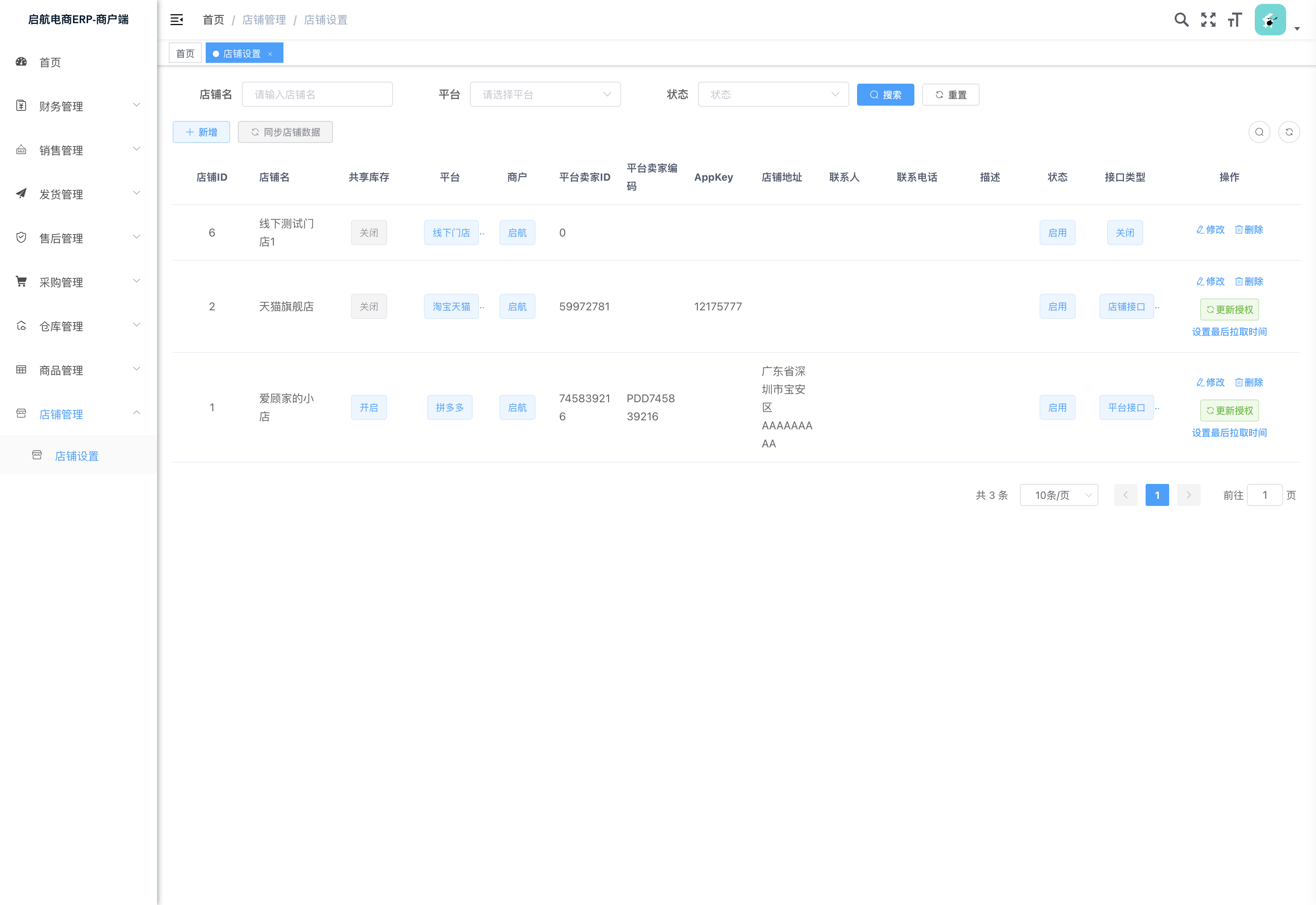This screenshot has width=1316, height=905.
Task: Hide the search bar with round magnifier icon
Action: pos(1259,132)
